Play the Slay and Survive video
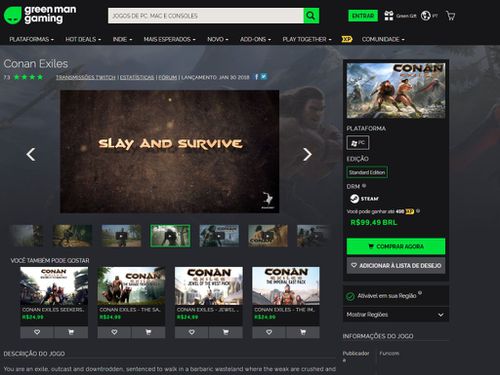The height and width of the screenshot is (375, 500). pos(170,152)
